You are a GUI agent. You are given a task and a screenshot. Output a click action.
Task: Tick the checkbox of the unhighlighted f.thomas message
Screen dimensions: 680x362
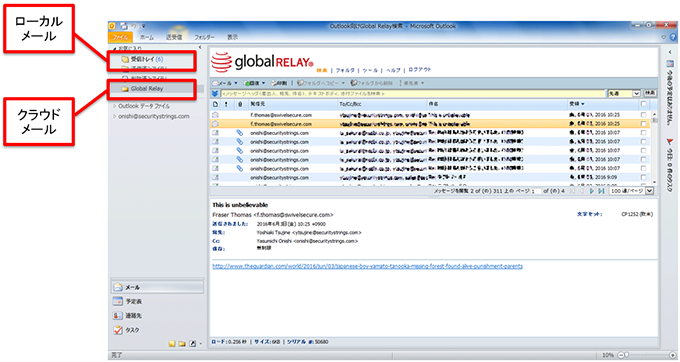(x=643, y=115)
